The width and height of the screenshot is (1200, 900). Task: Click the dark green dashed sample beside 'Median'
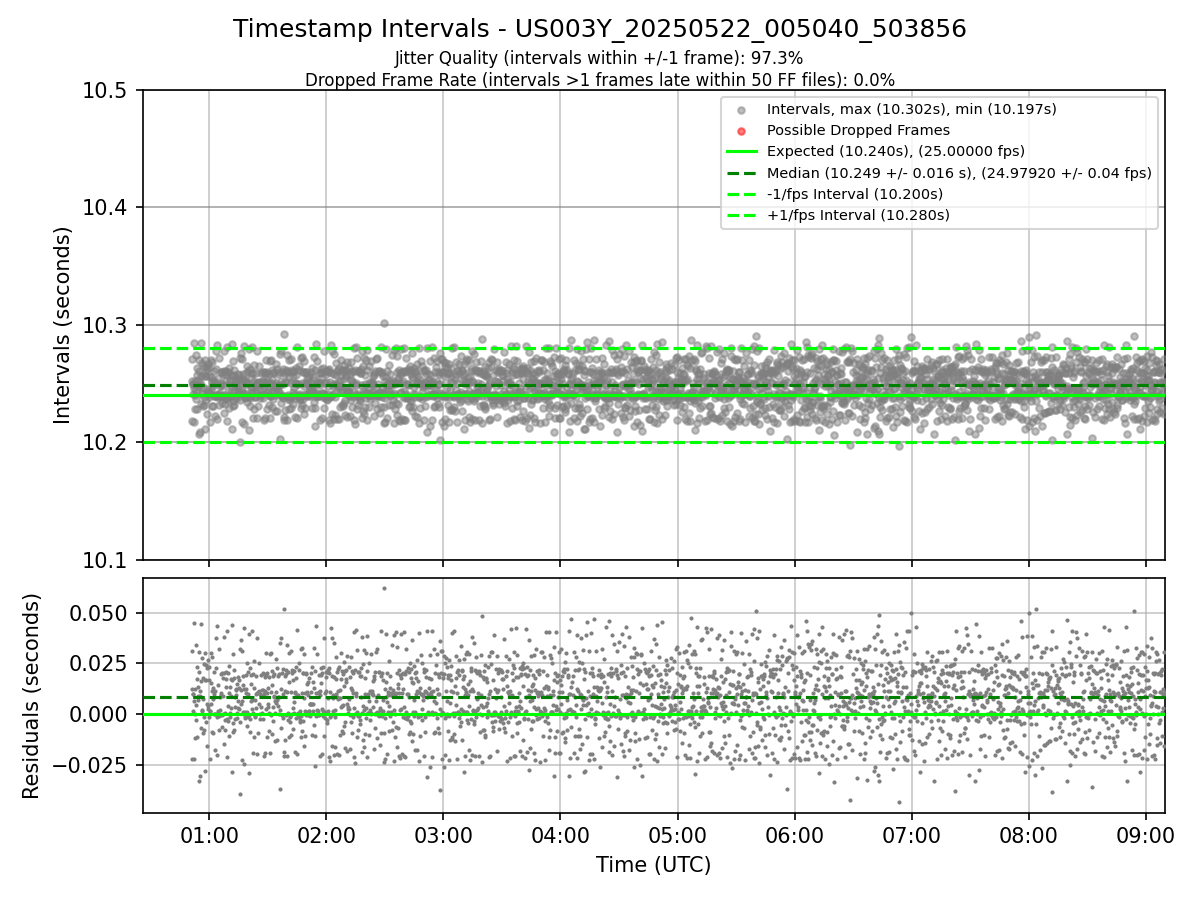click(741, 173)
